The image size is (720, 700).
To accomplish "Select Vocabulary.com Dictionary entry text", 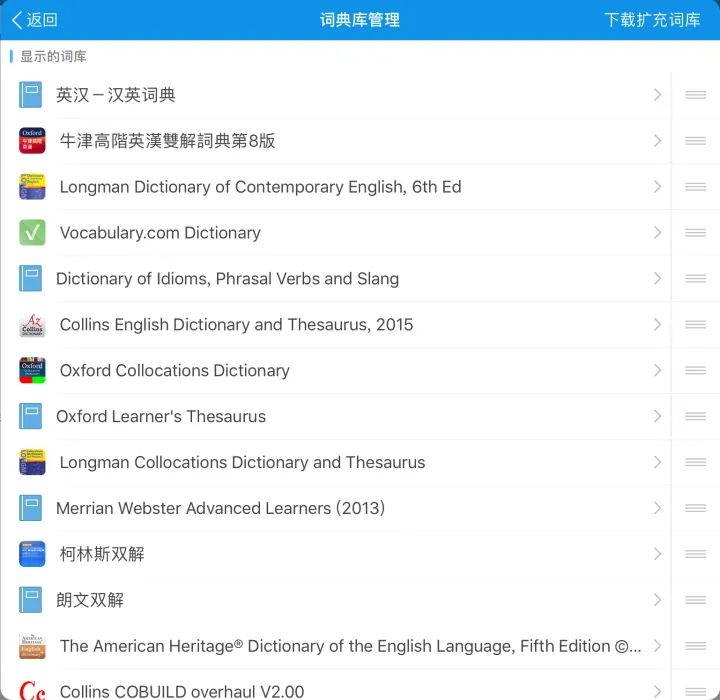I will [x=160, y=233].
